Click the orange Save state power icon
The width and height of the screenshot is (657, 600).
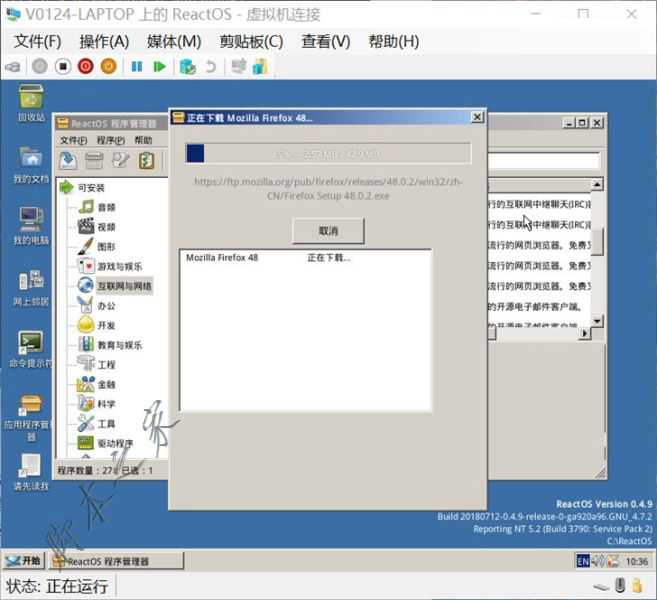tap(108, 66)
